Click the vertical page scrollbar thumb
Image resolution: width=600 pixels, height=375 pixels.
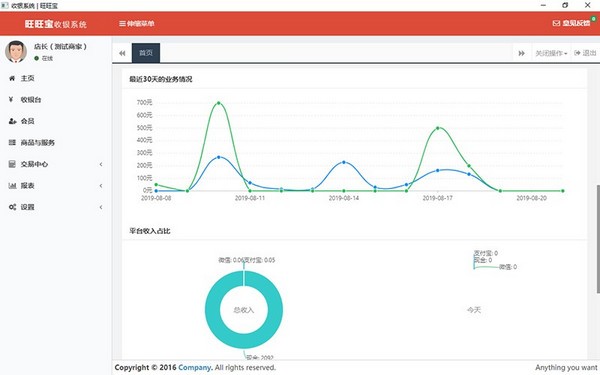pyautogui.click(x=598, y=240)
